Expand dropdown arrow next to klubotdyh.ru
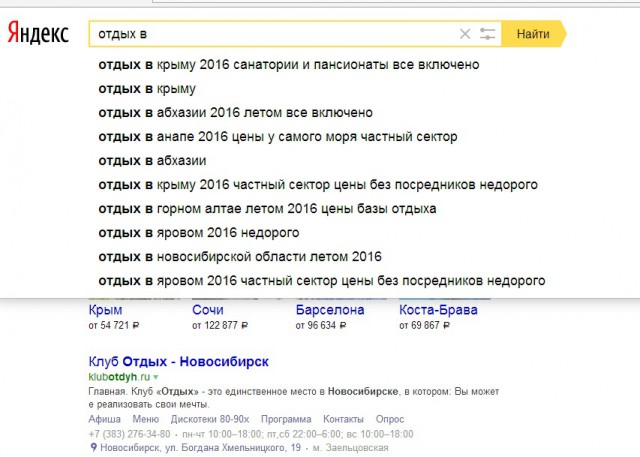This screenshot has height=457, width=640. [x=156, y=377]
